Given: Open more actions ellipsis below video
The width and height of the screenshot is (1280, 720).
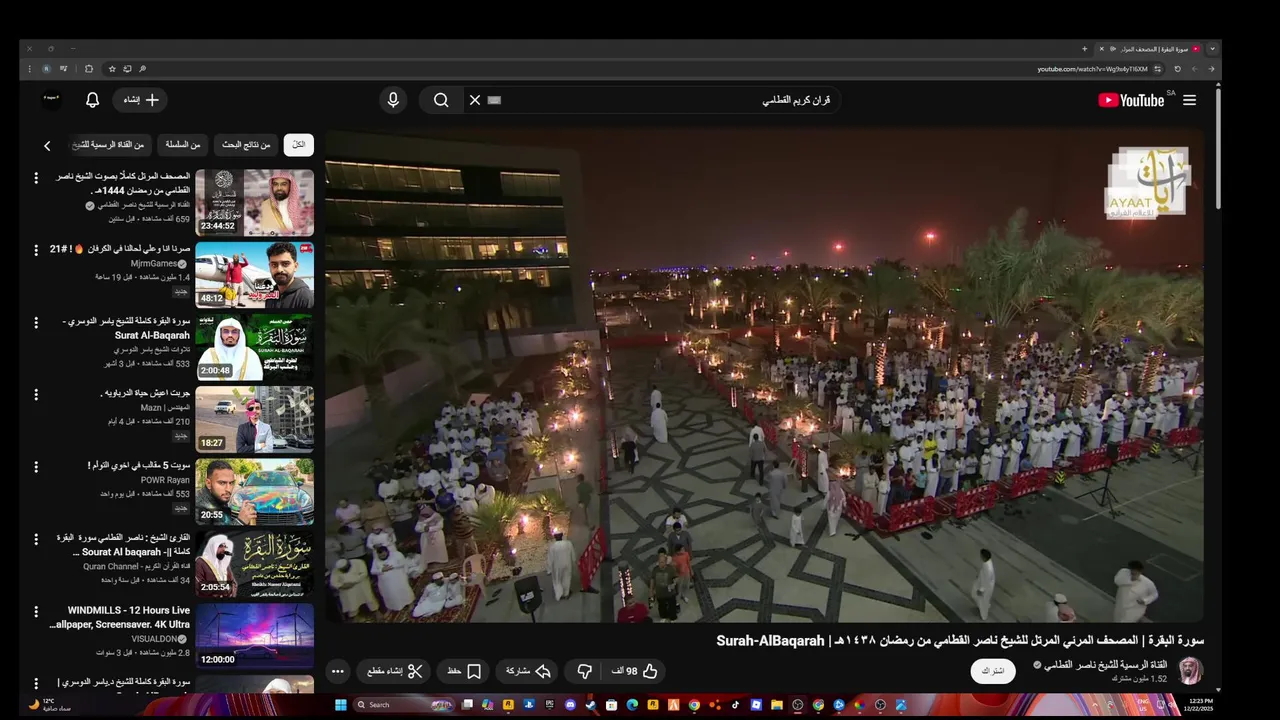Looking at the screenshot, I should coord(338,671).
